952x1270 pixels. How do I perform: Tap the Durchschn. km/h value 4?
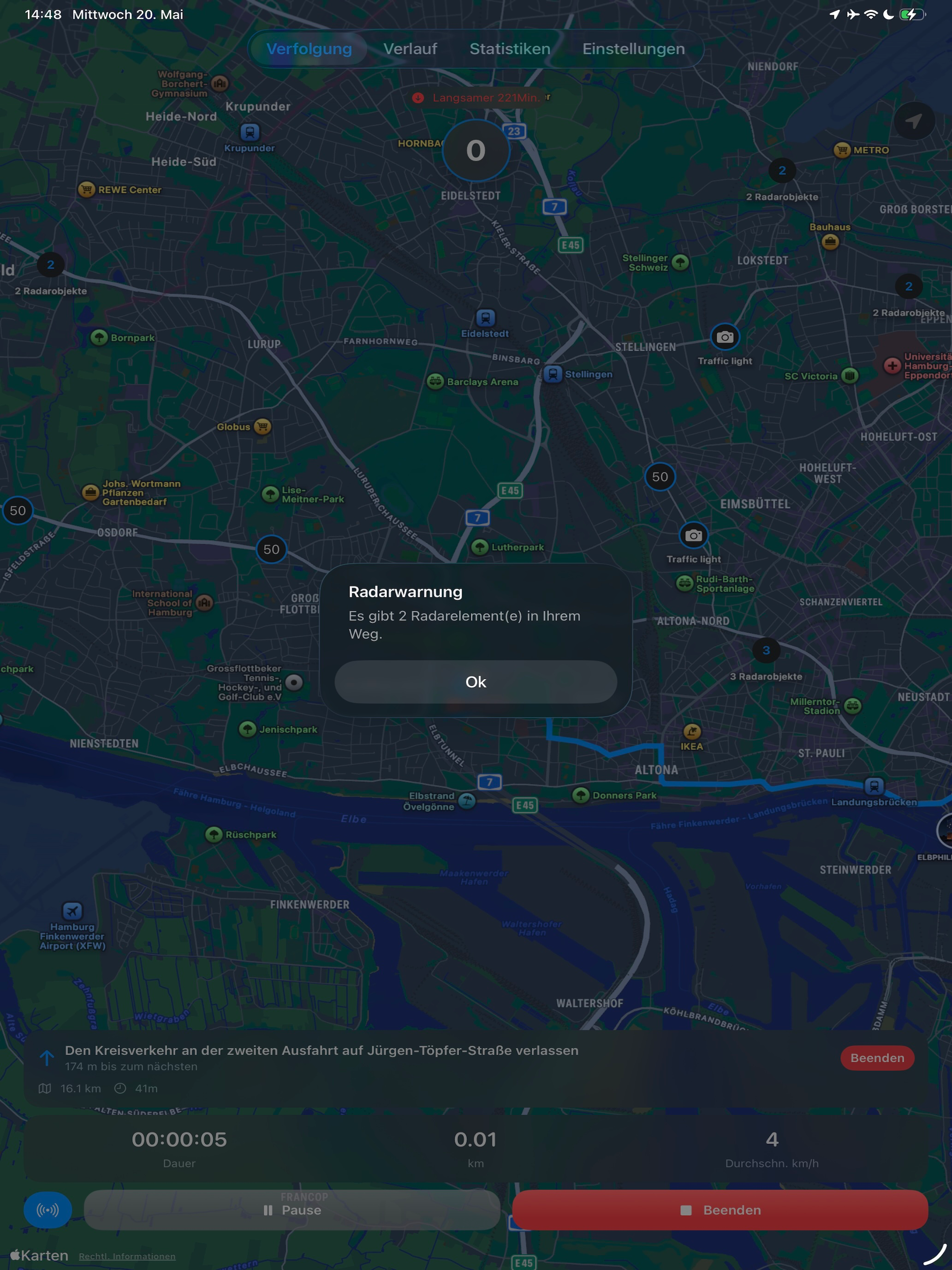772,1139
